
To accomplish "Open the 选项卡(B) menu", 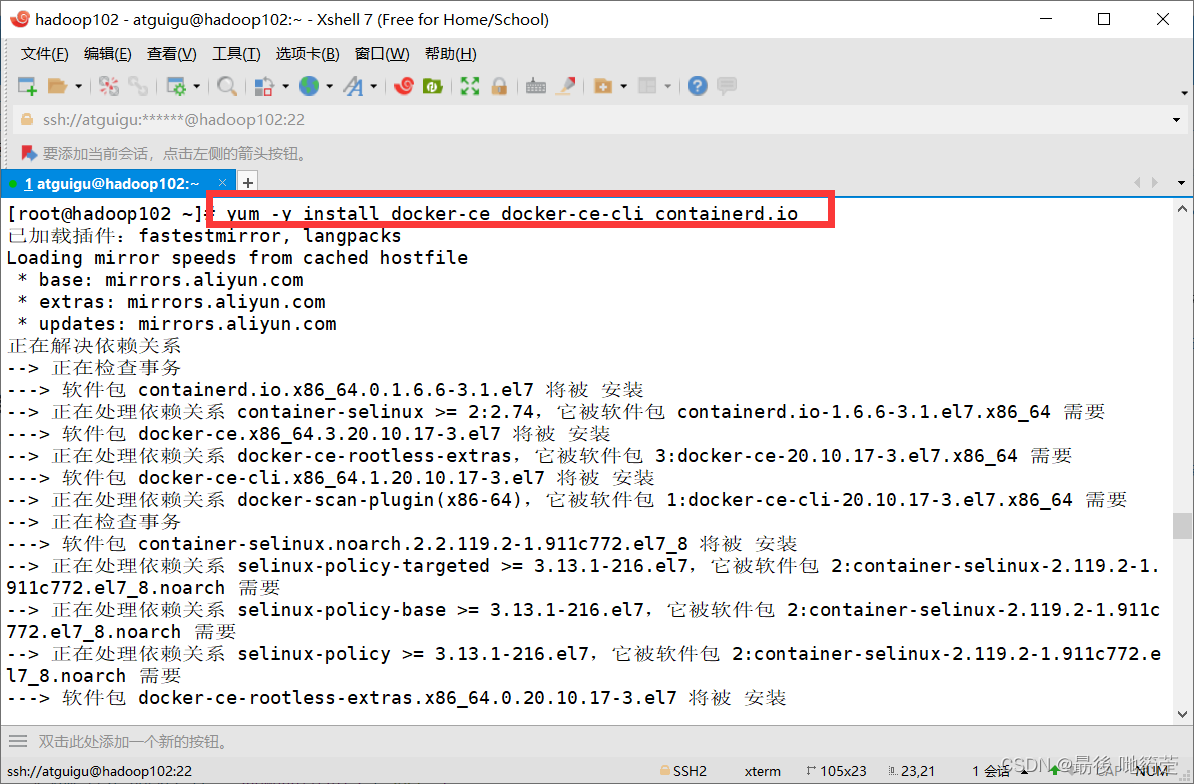I will tap(308, 54).
